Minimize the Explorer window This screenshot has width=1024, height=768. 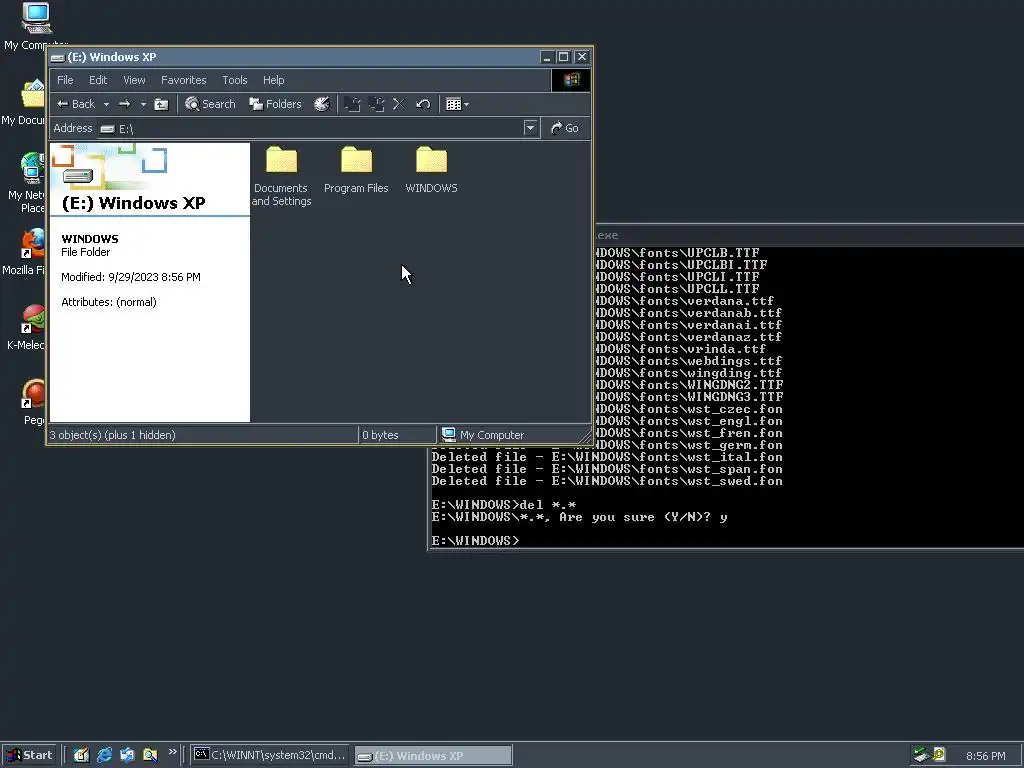pos(547,57)
